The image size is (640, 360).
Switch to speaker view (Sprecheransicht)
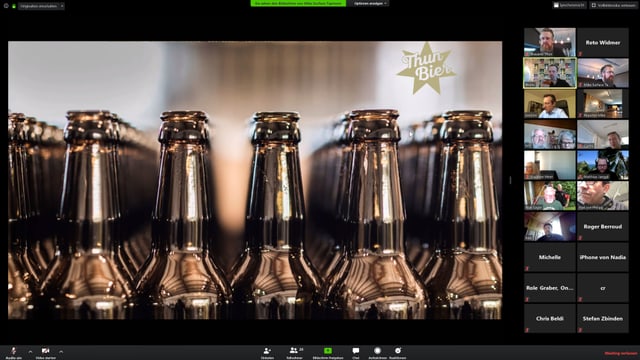pyautogui.click(x=569, y=5)
